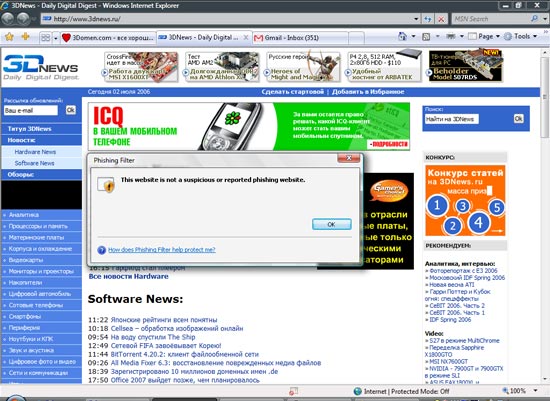Click the zoom magnifier icon in status bar
The height and width of the screenshot is (401, 550).
coord(505,391)
